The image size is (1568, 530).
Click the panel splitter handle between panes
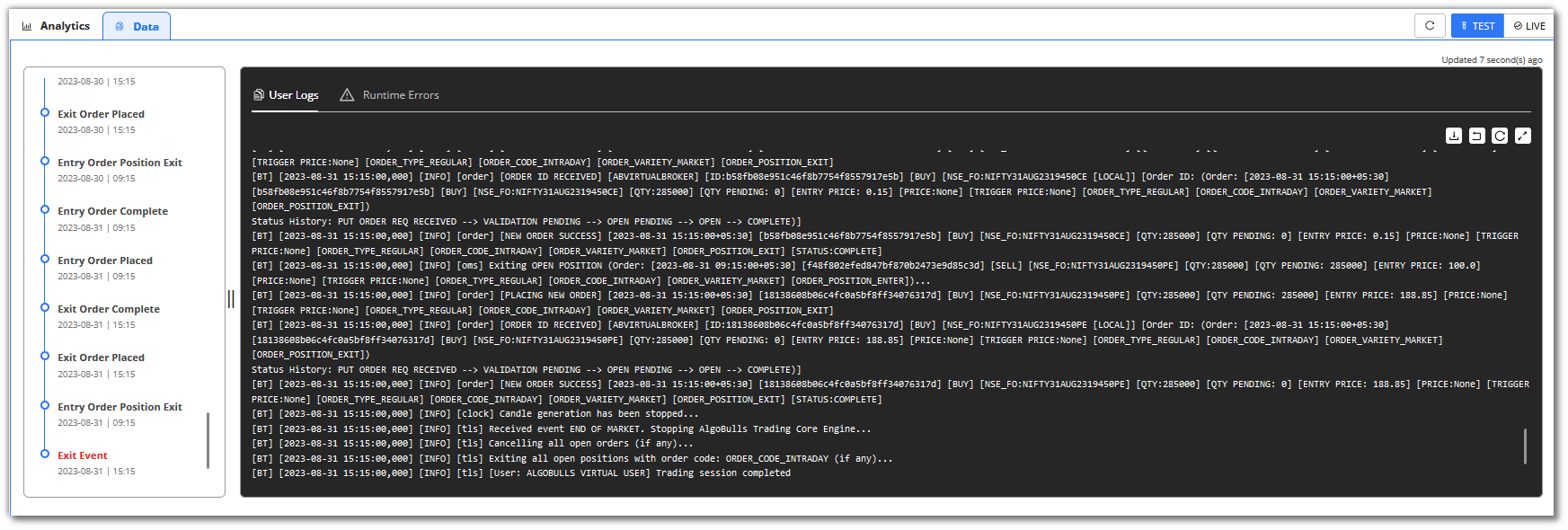click(x=231, y=299)
